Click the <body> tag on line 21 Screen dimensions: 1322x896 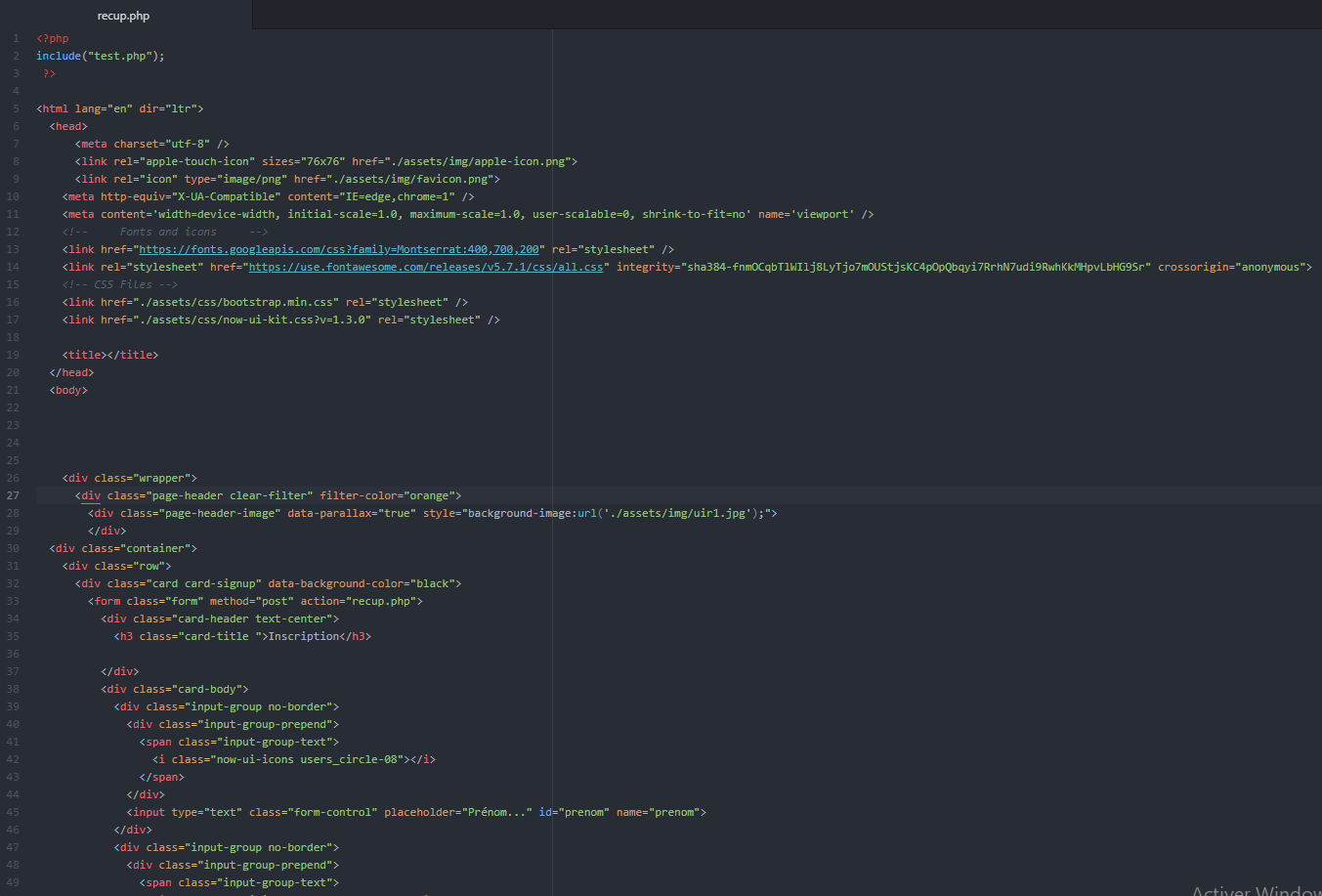(67, 389)
